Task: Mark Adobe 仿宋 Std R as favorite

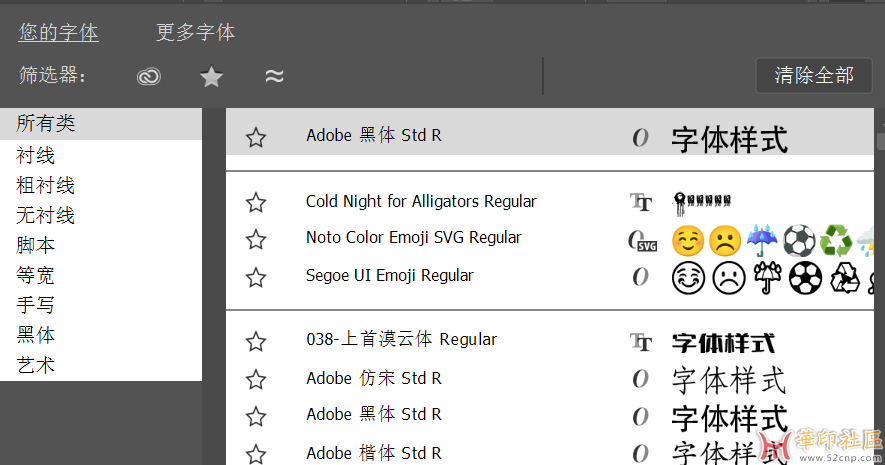Action: [256, 379]
